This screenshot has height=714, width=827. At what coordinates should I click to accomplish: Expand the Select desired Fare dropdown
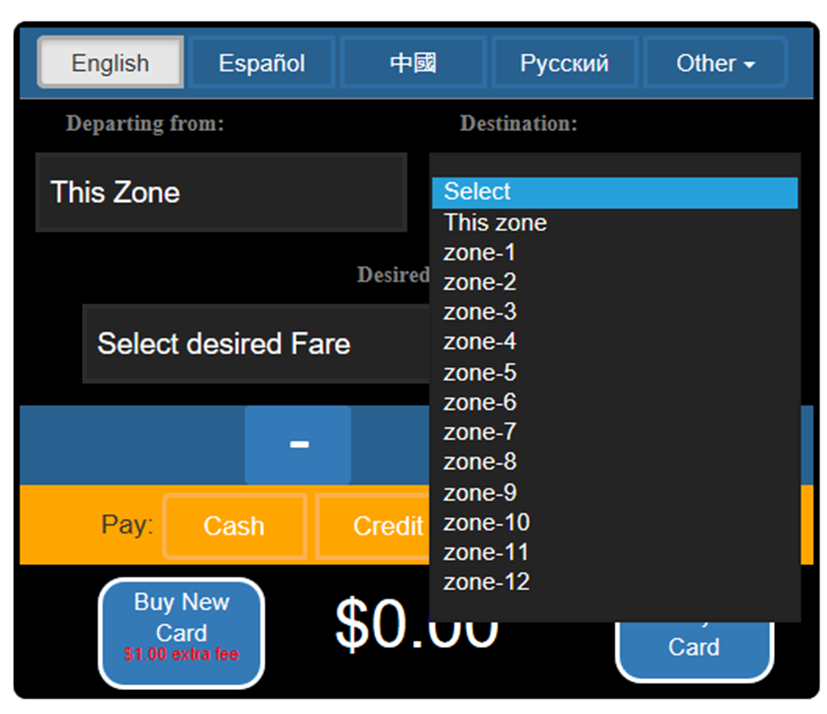(255, 344)
